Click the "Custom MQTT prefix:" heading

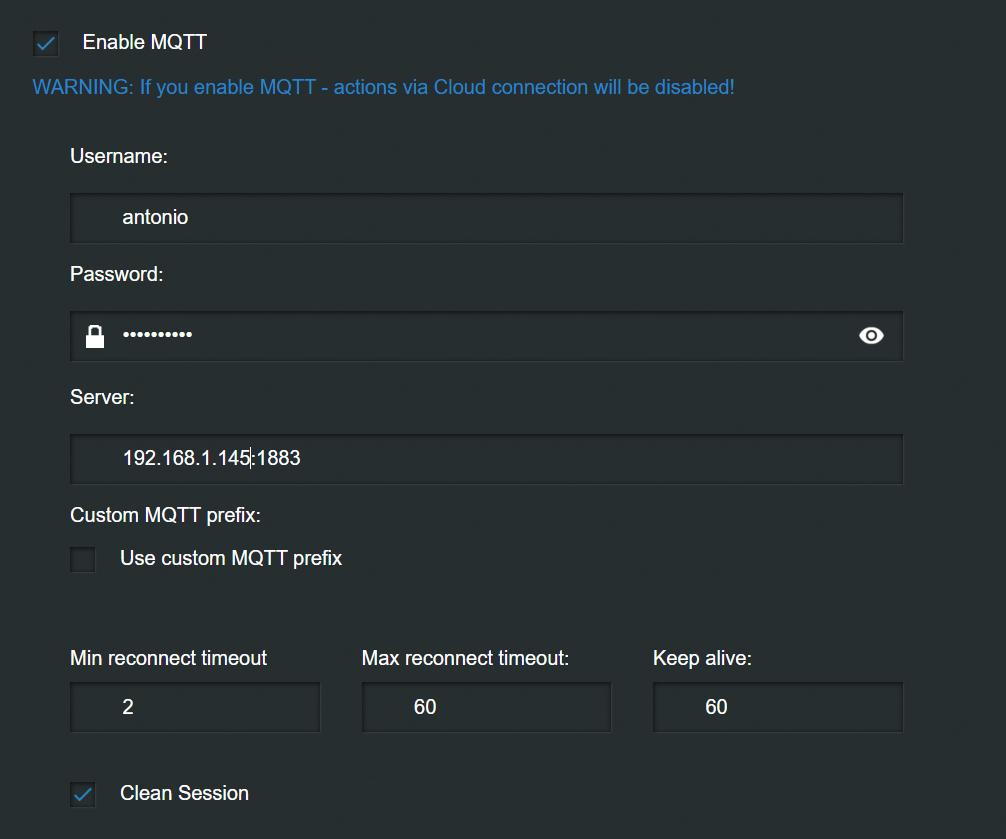[x=165, y=515]
